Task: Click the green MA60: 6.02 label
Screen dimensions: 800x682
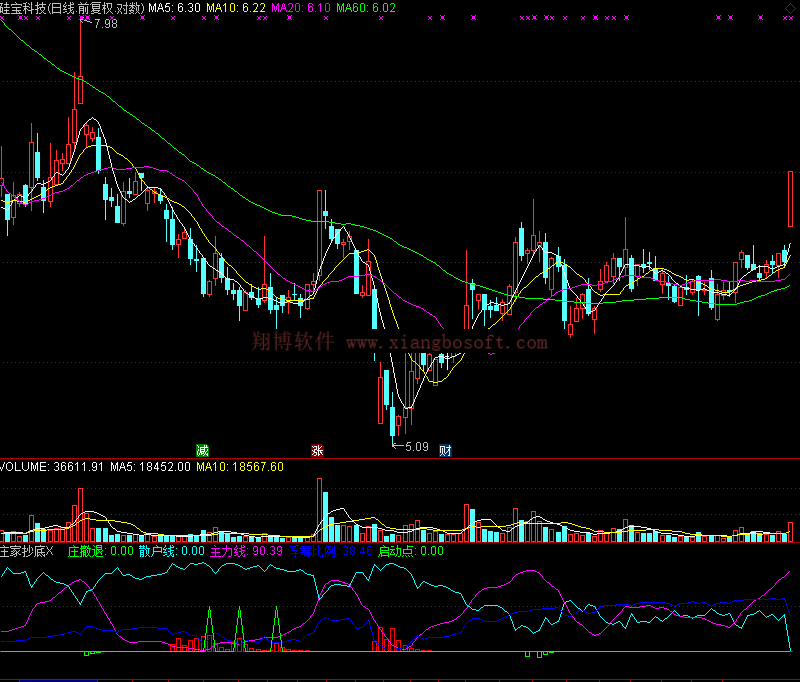Action: (x=366, y=8)
